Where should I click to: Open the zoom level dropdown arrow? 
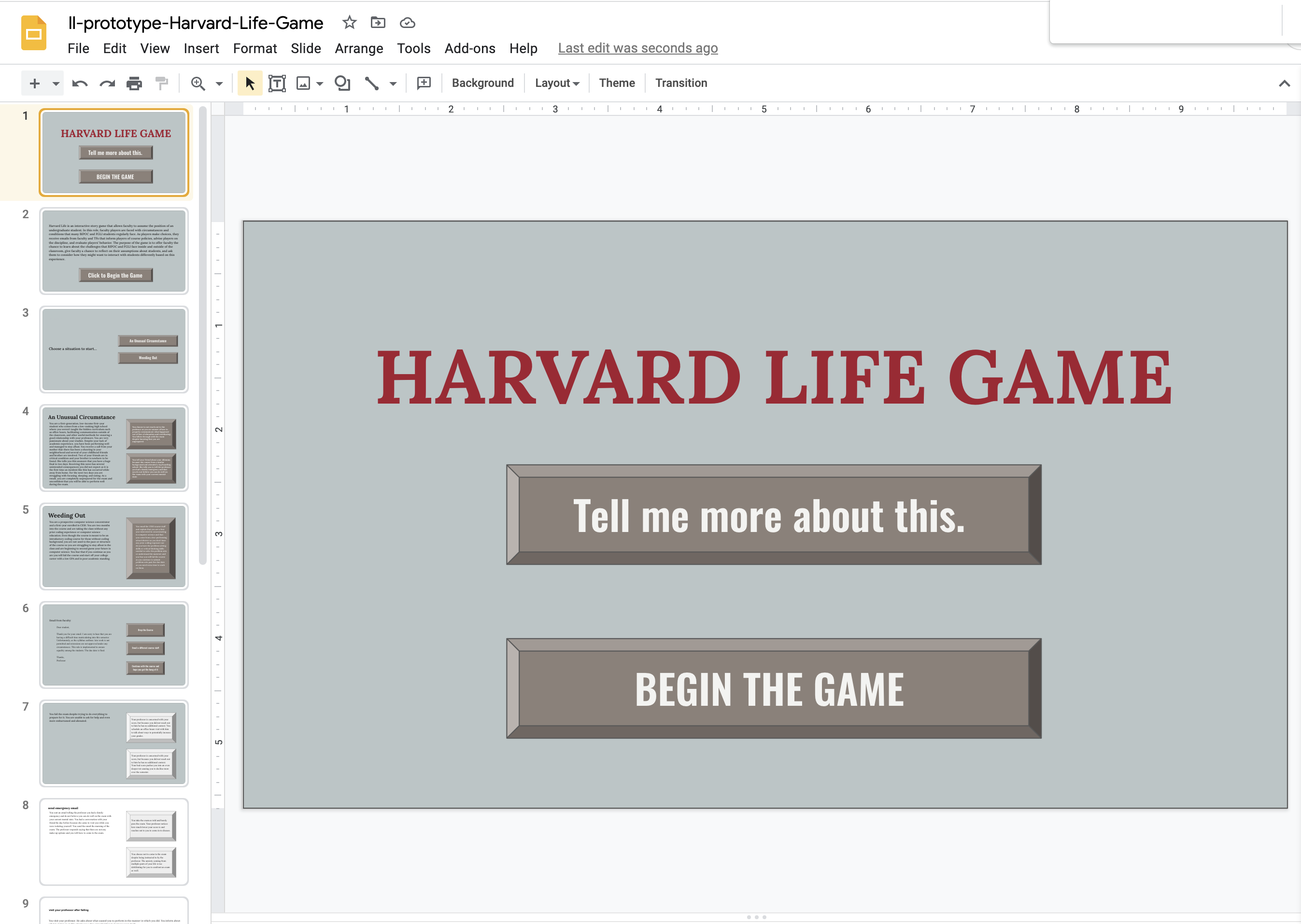pos(219,84)
